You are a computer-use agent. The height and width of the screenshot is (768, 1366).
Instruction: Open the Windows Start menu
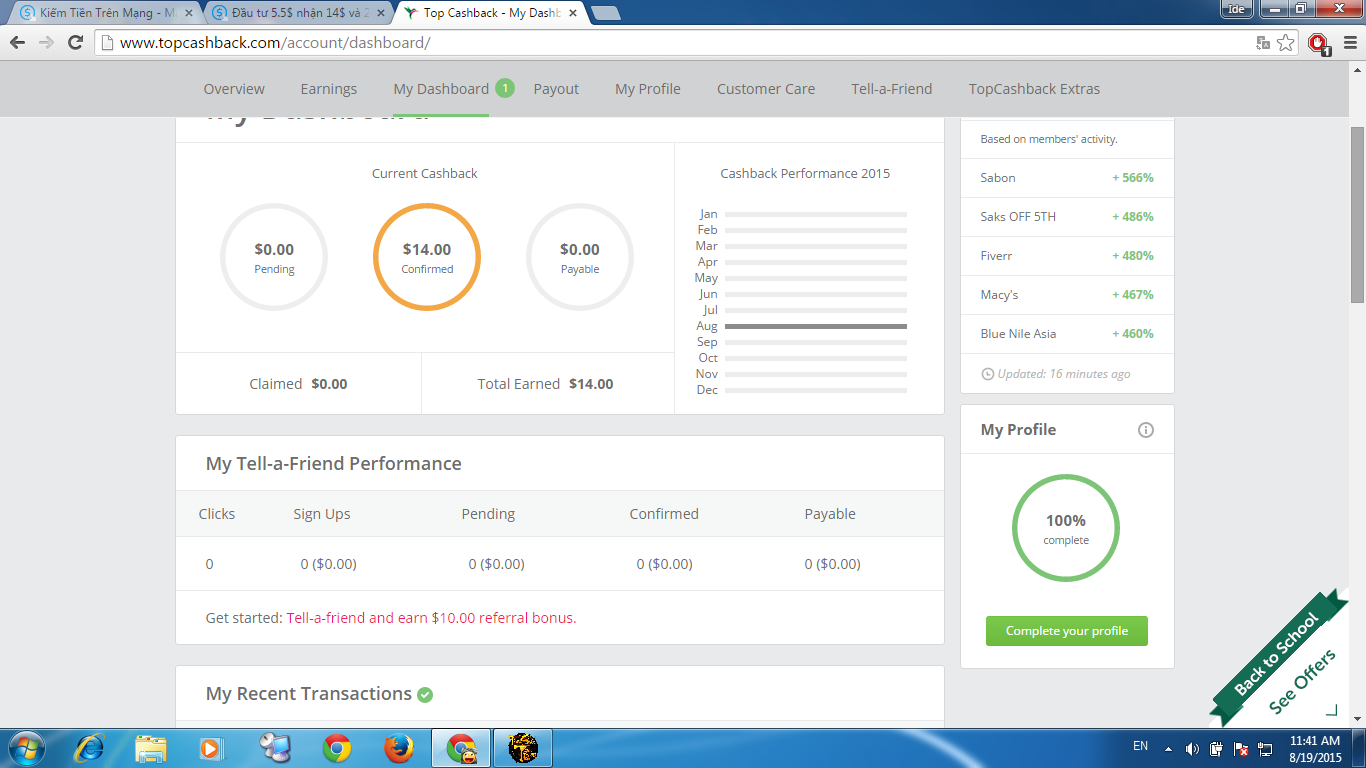(x=26, y=748)
